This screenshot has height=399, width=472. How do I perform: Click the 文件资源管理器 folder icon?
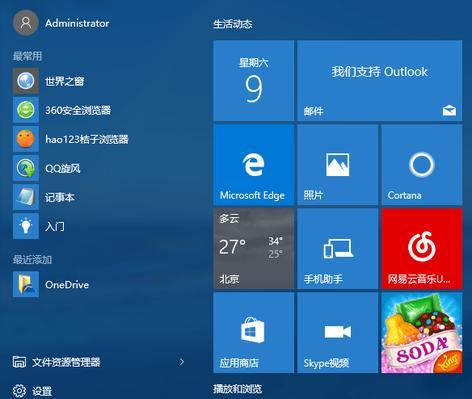[19, 362]
